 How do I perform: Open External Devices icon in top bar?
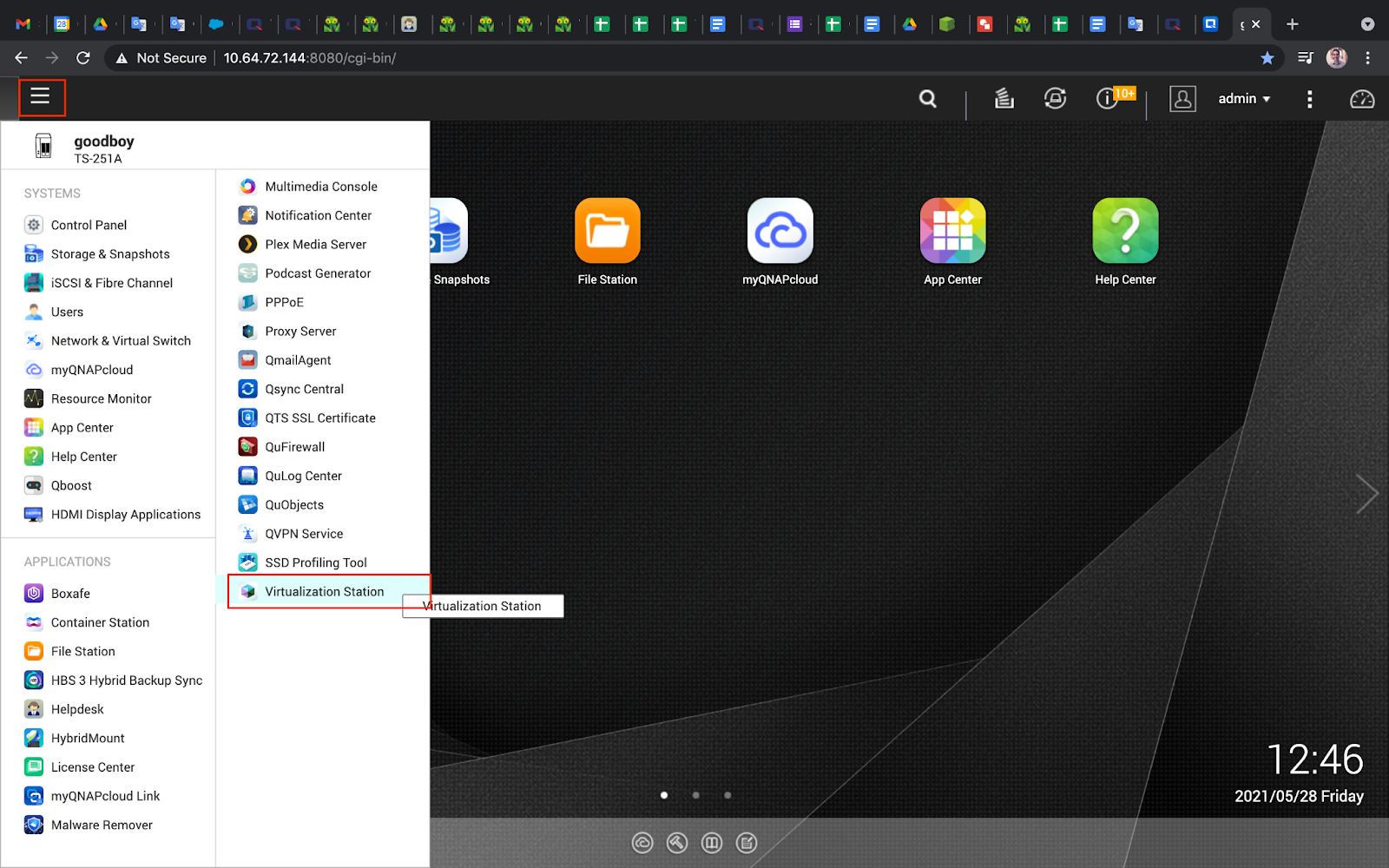pyautogui.click(x=1055, y=98)
